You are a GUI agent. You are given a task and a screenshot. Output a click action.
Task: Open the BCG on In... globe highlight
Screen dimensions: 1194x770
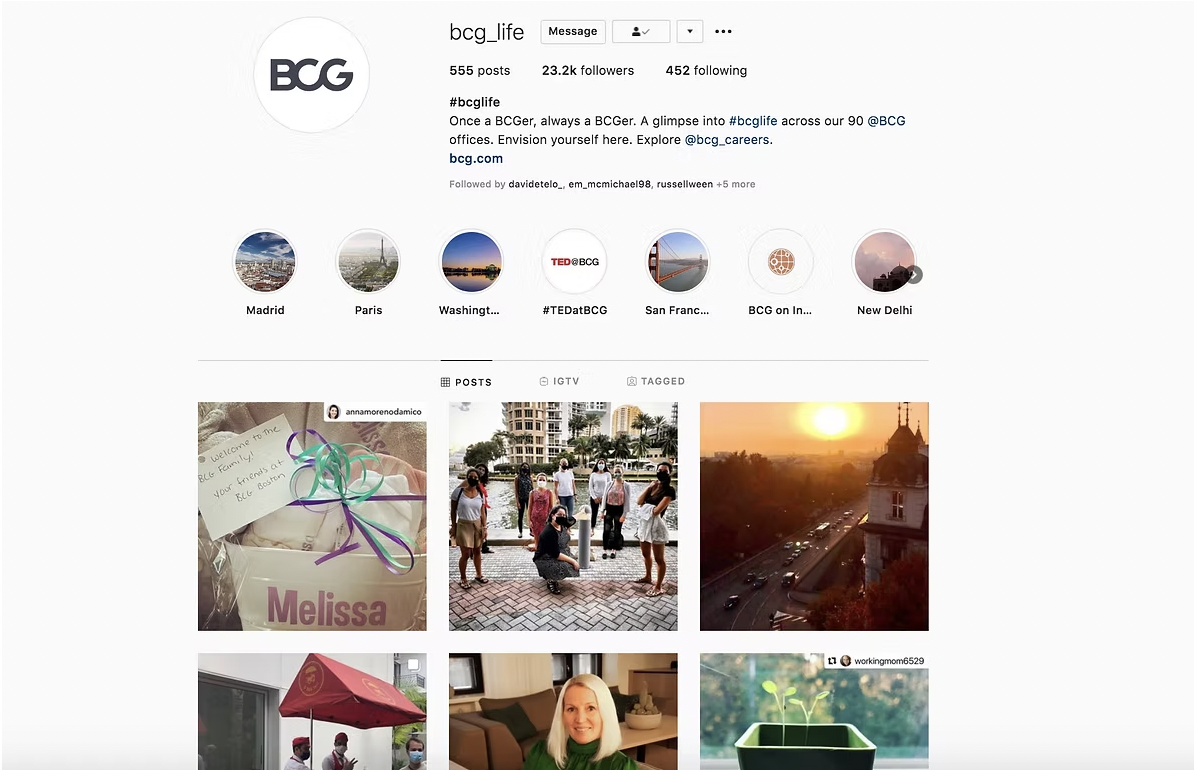point(781,262)
